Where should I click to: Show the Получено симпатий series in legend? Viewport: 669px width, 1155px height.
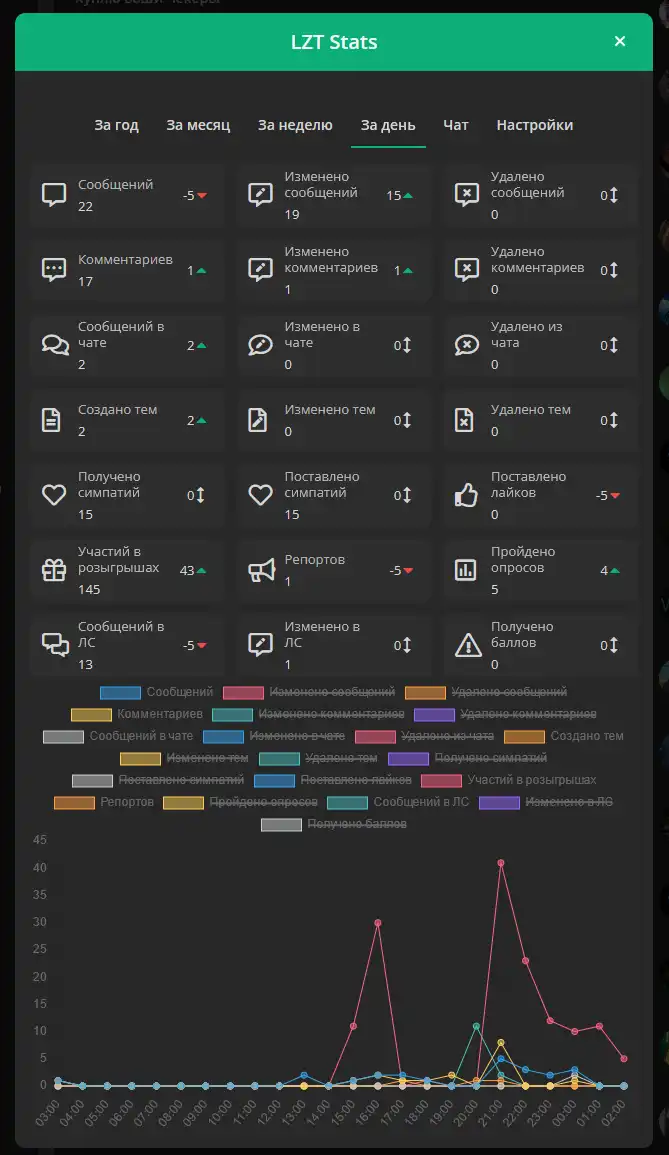coord(467,758)
